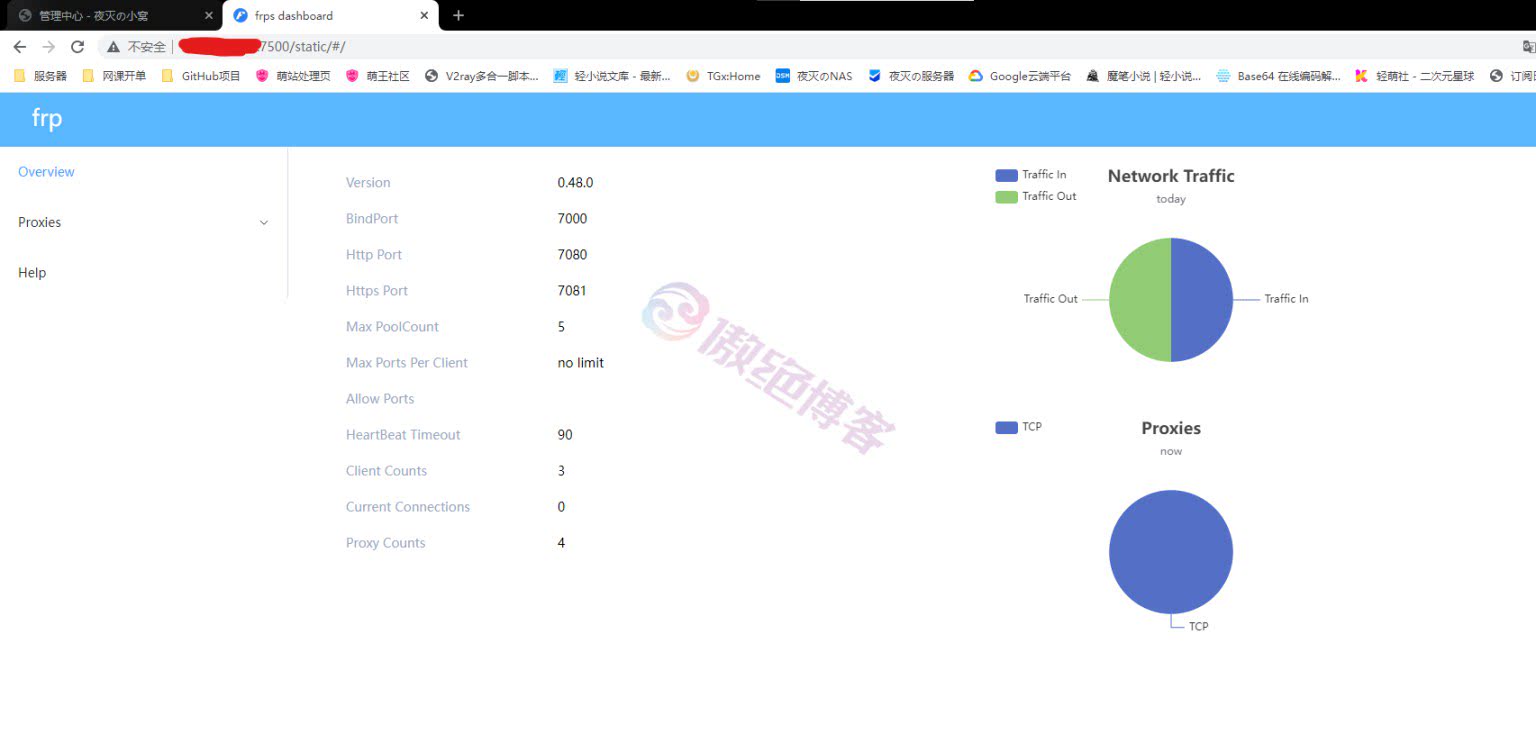
Task: Click the Max Ports Per Client label
Action: [407, 362]
